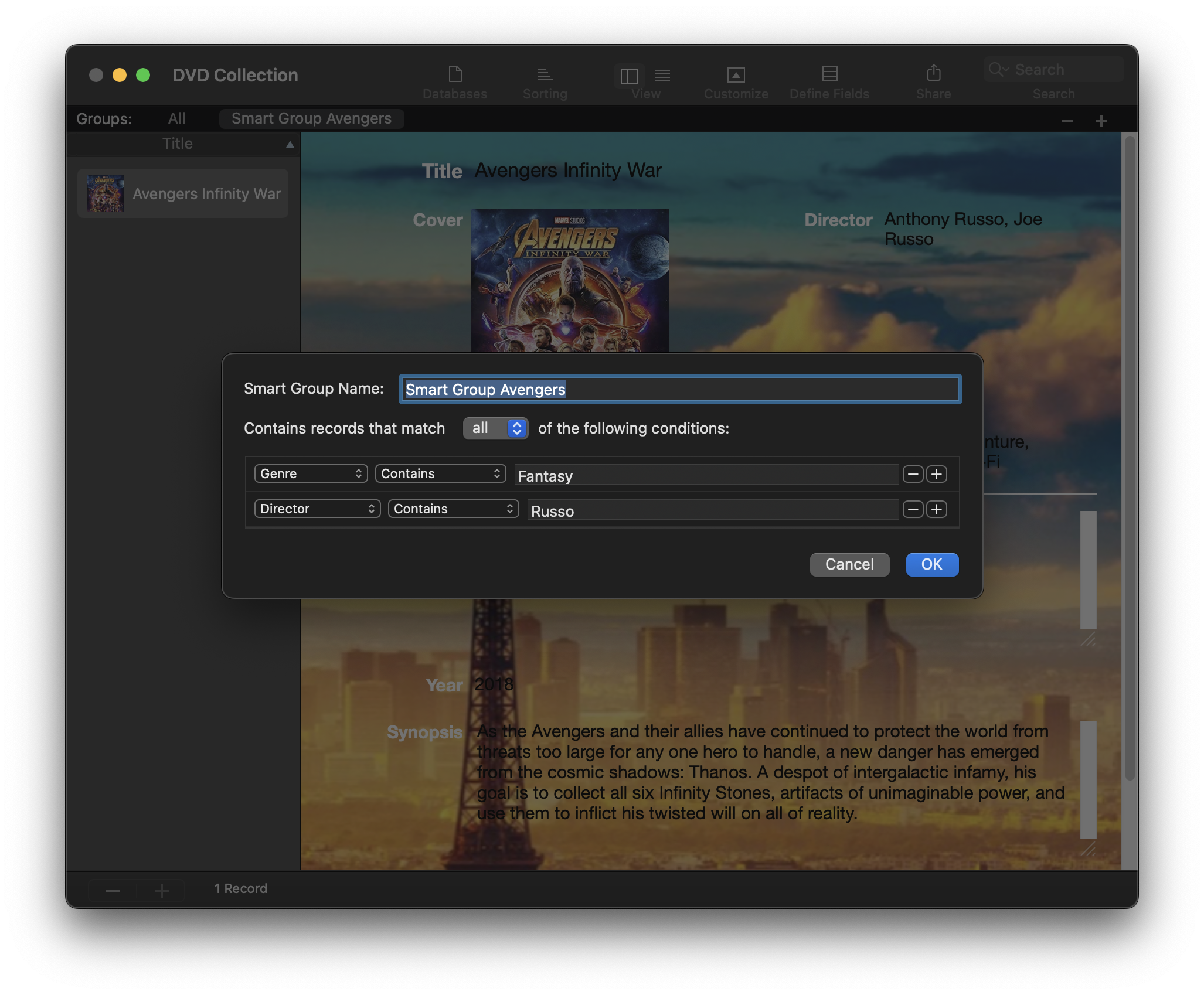The width and height of the screenshot is (1204, 995).
Task: Open the Genre field dropdown
Action: 311,473
